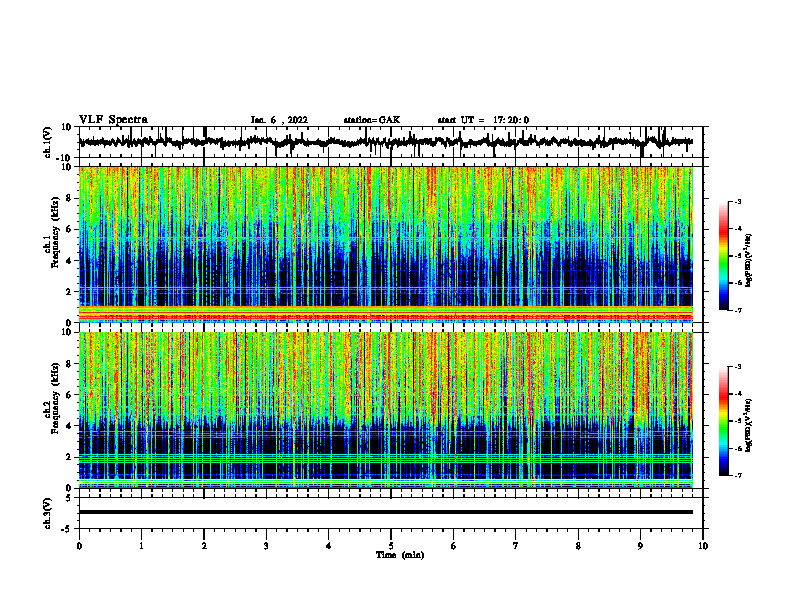This screenshot has height=612, width=792.
Task: Click the ch.2 spectrogram color scale bar
Action: [x=724, y=421]
